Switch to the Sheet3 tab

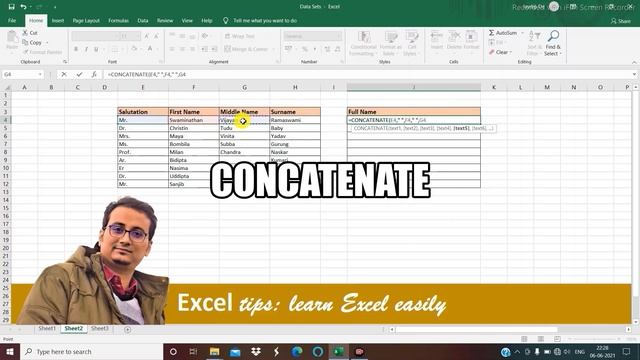pyautogui.click(x=100, y=329)
